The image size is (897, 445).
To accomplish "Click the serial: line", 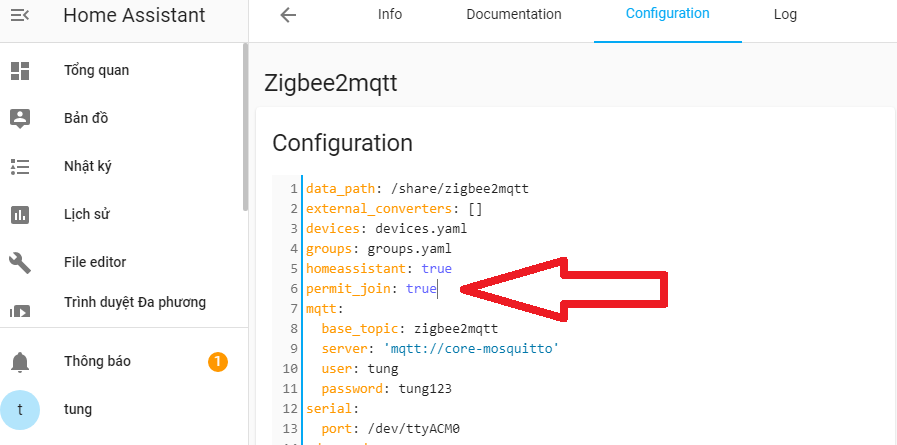I will tap(332, 409).
